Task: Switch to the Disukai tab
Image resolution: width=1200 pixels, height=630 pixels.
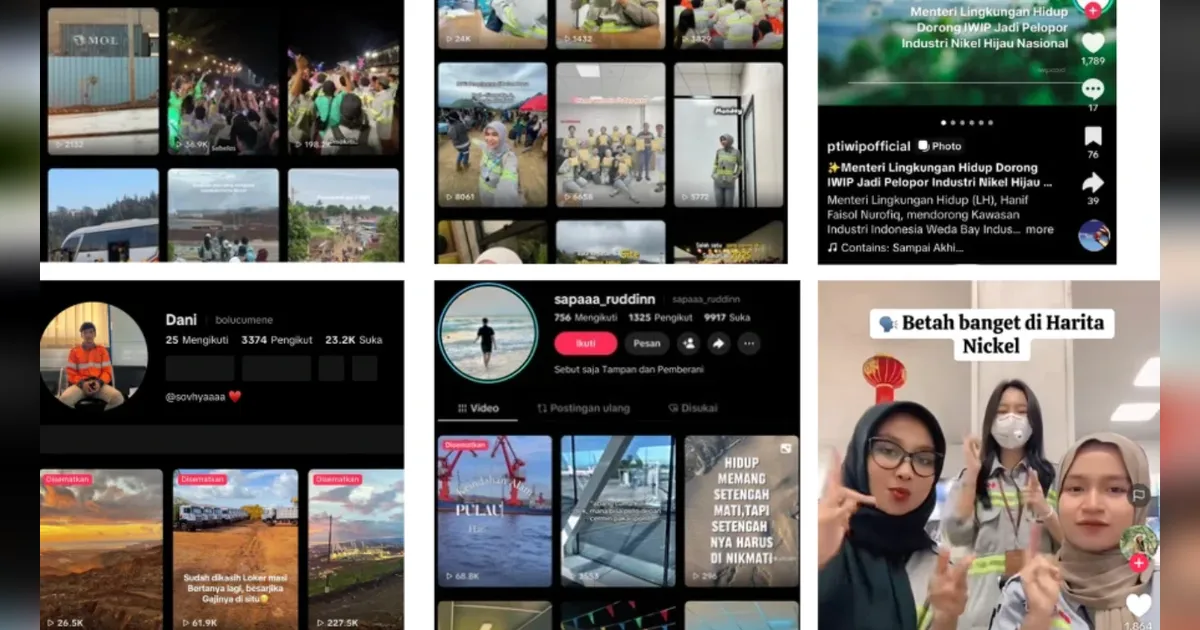Action: 692,408
